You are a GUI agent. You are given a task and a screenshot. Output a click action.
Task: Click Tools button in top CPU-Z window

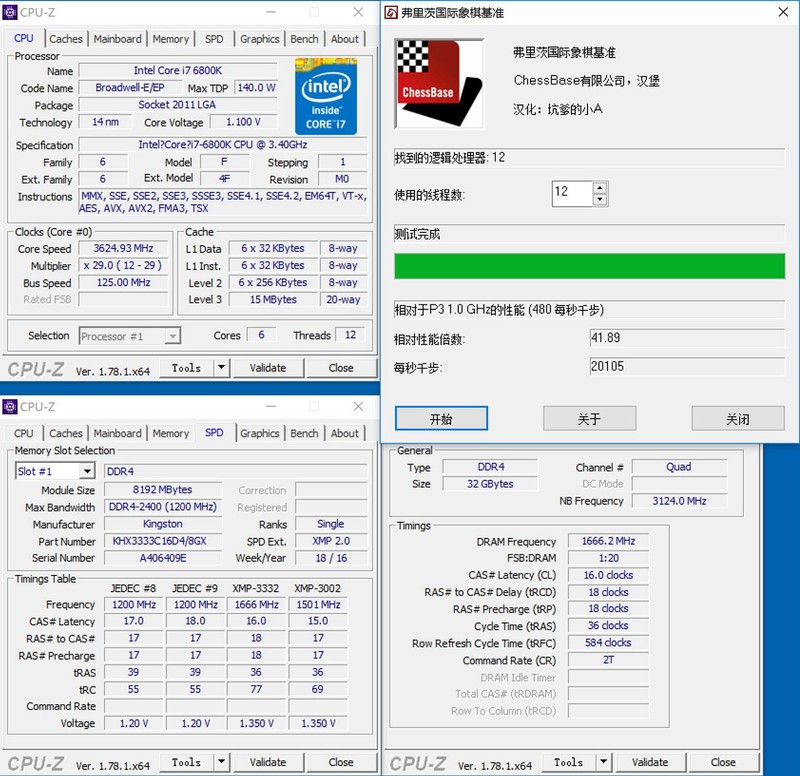186,367
